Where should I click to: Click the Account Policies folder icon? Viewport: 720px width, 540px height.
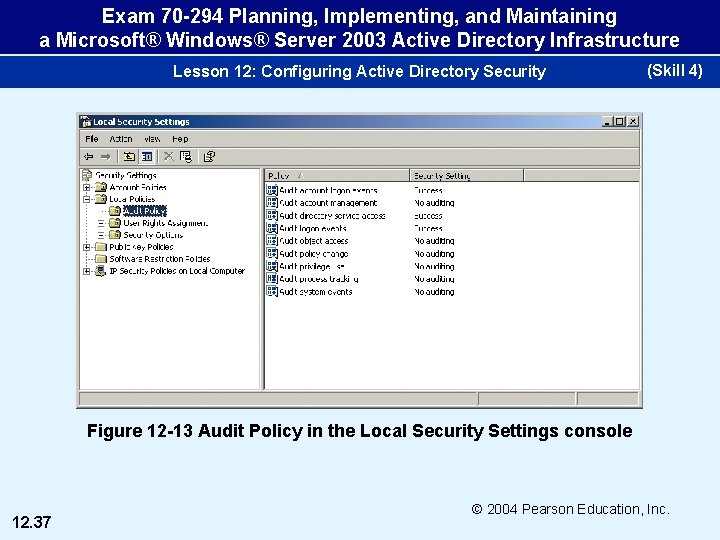[x=101, y=187]
